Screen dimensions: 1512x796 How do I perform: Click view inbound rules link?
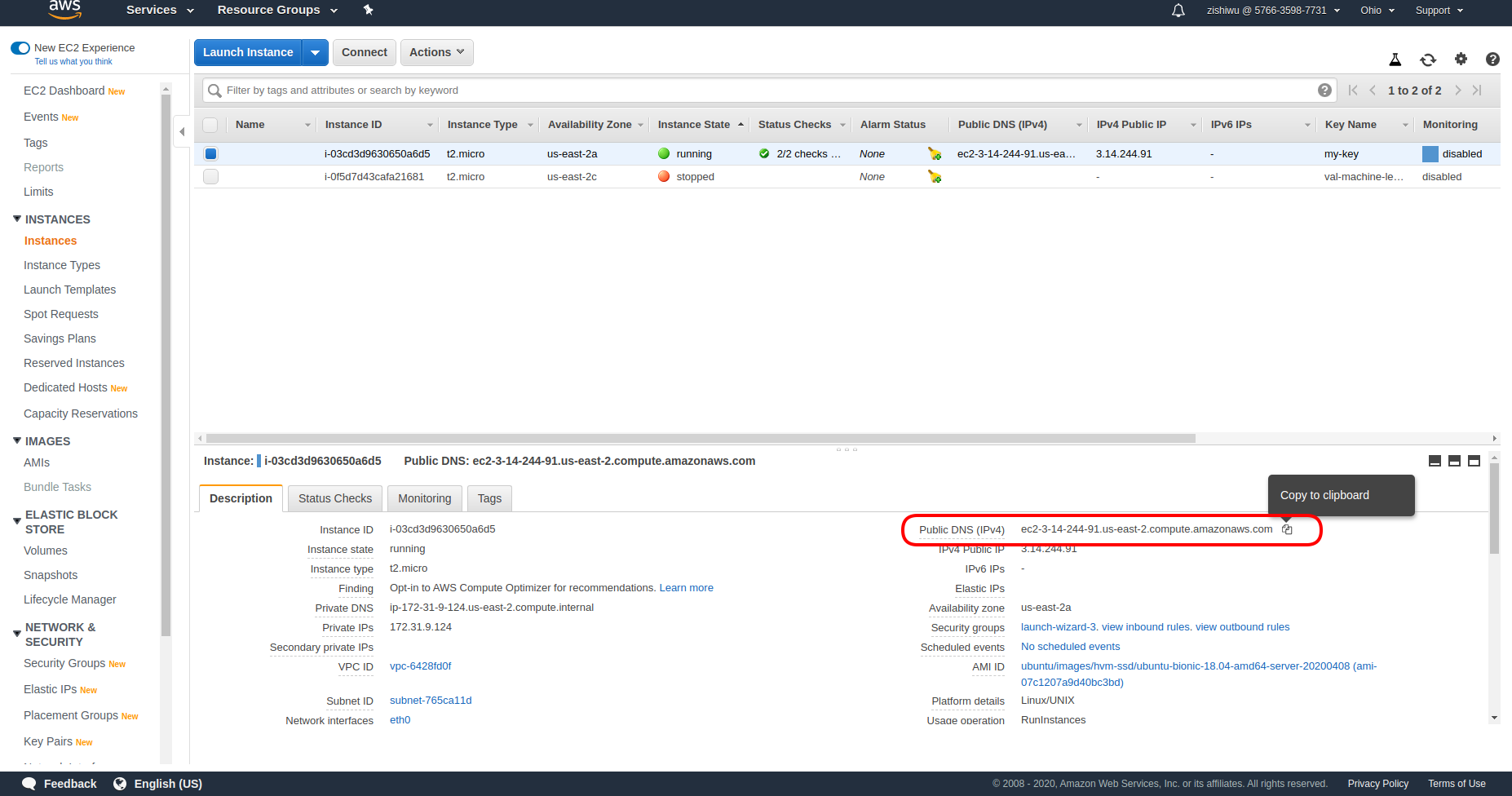pos(1146,627)
